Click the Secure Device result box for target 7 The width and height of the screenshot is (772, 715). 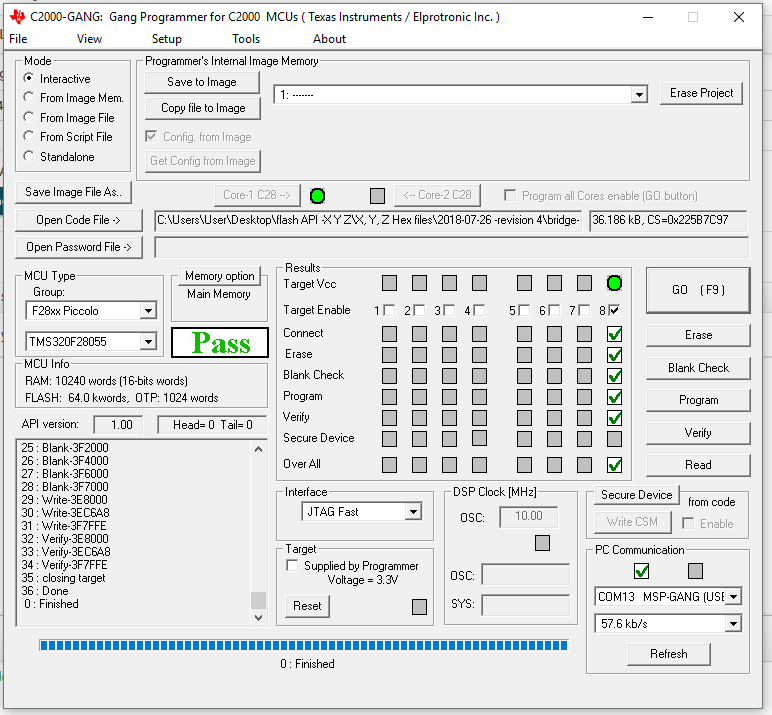pyautogui.click(x=584, y=439)
